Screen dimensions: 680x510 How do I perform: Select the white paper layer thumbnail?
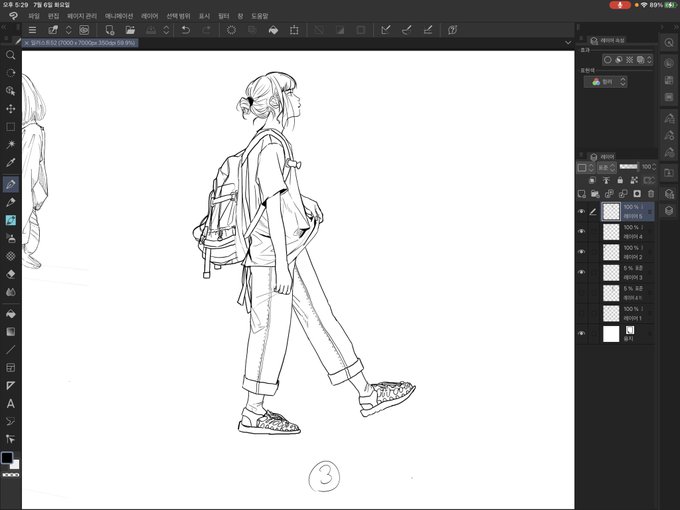pyautogui.click(x=611, y=333)
